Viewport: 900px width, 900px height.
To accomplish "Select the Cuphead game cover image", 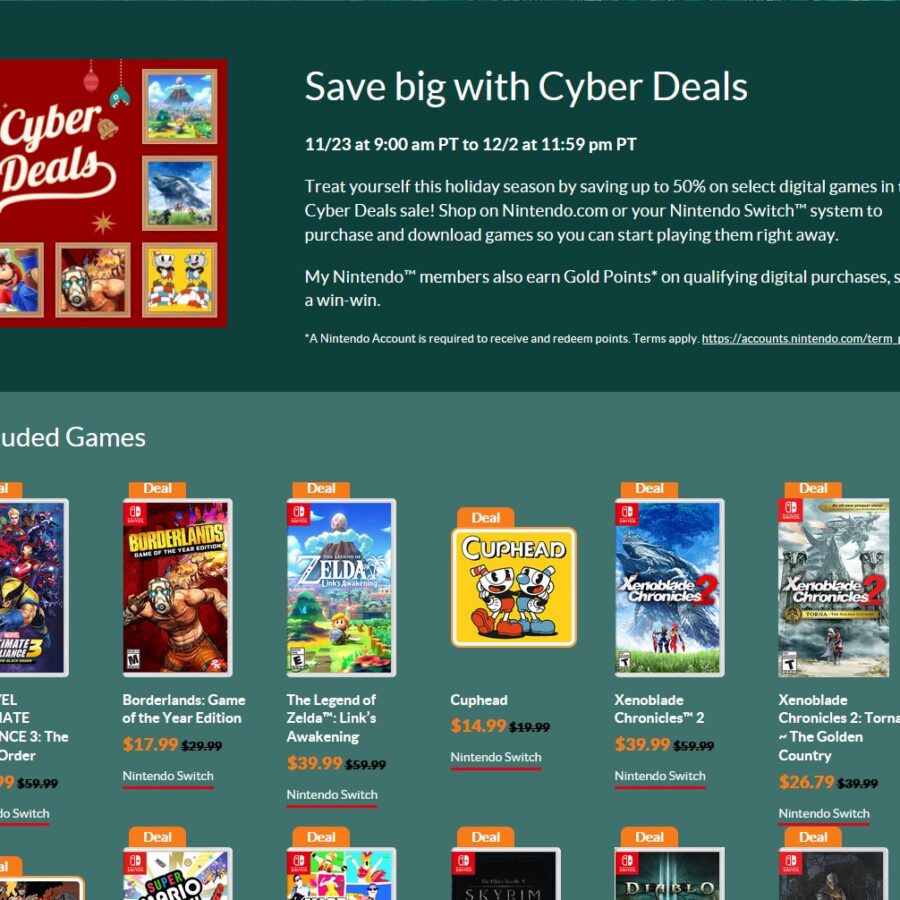I will coord(514,587).
